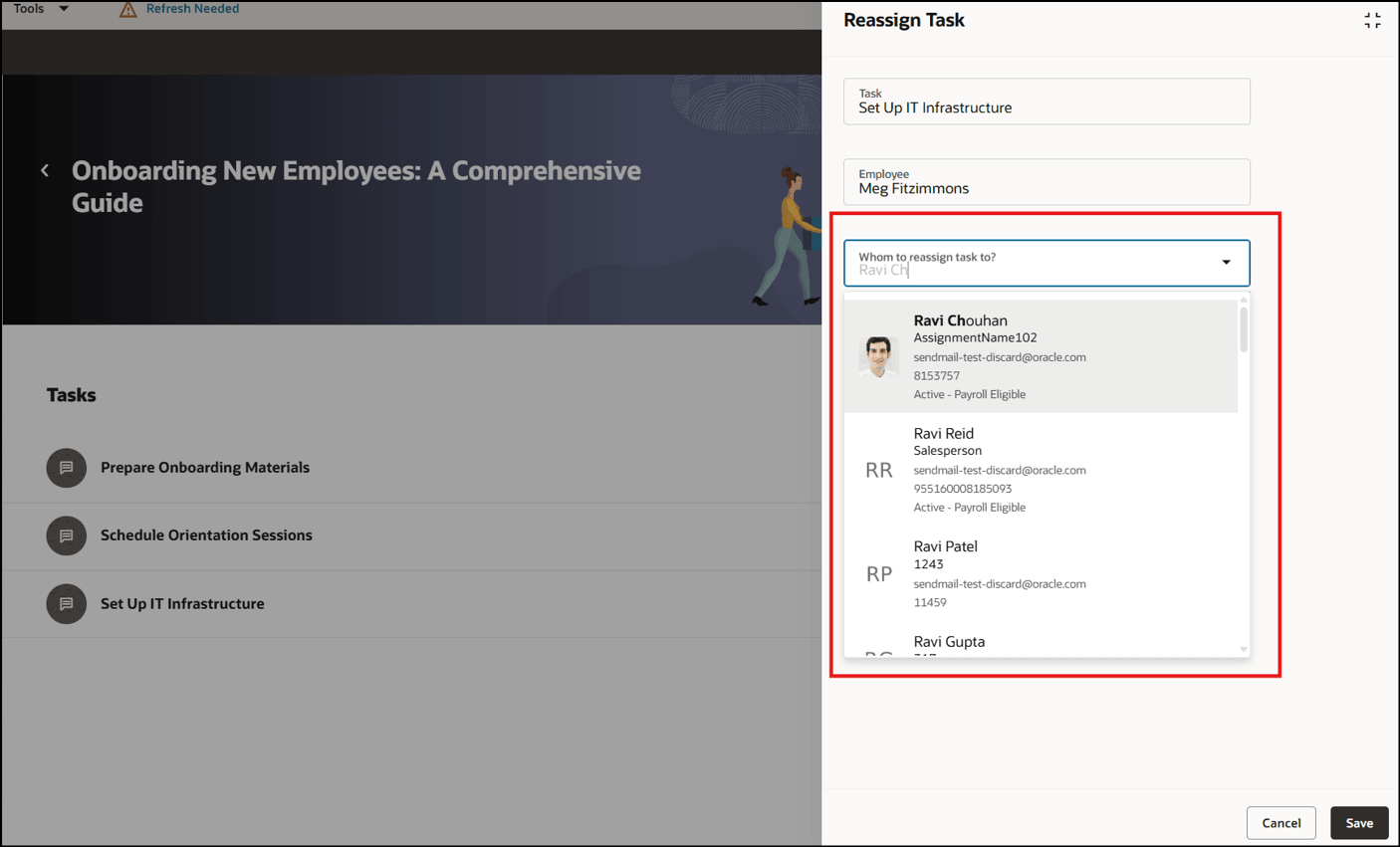
Task: Open the Schedule Orientation Sessions task
Action: click(206, 535)
